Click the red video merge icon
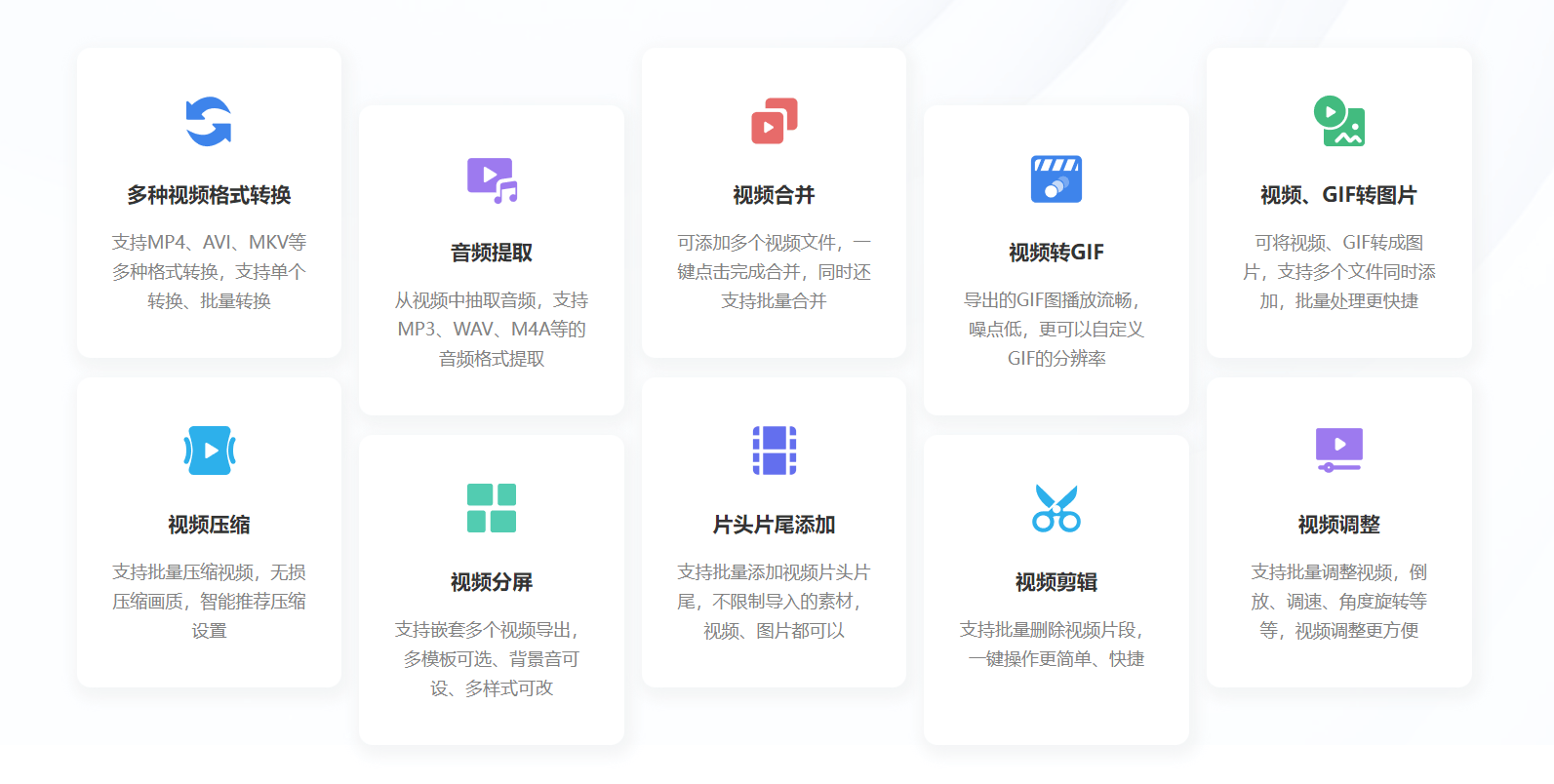The image size is (1554, 784). (x=774, y=121)
